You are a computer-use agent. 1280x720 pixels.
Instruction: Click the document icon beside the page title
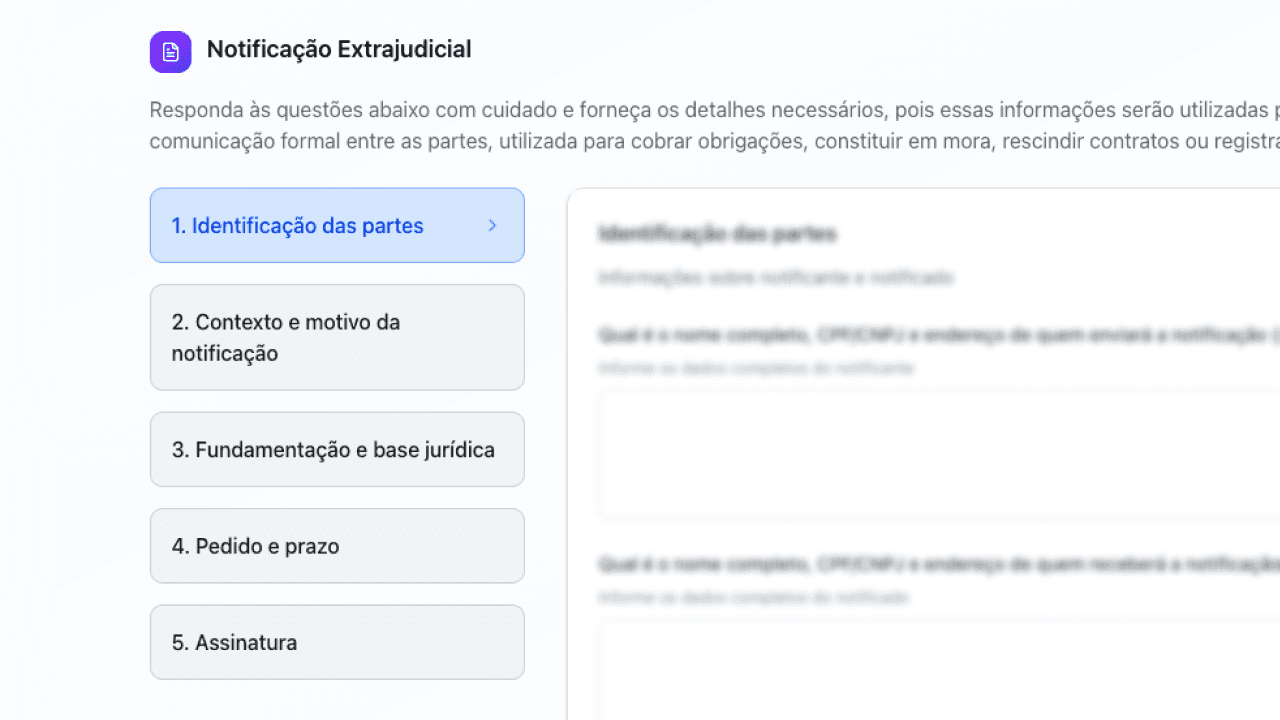tap(170, 51)
